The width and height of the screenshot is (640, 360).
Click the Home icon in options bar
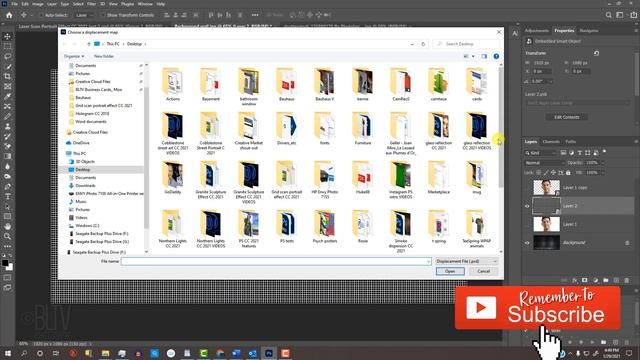pos(9,15)
